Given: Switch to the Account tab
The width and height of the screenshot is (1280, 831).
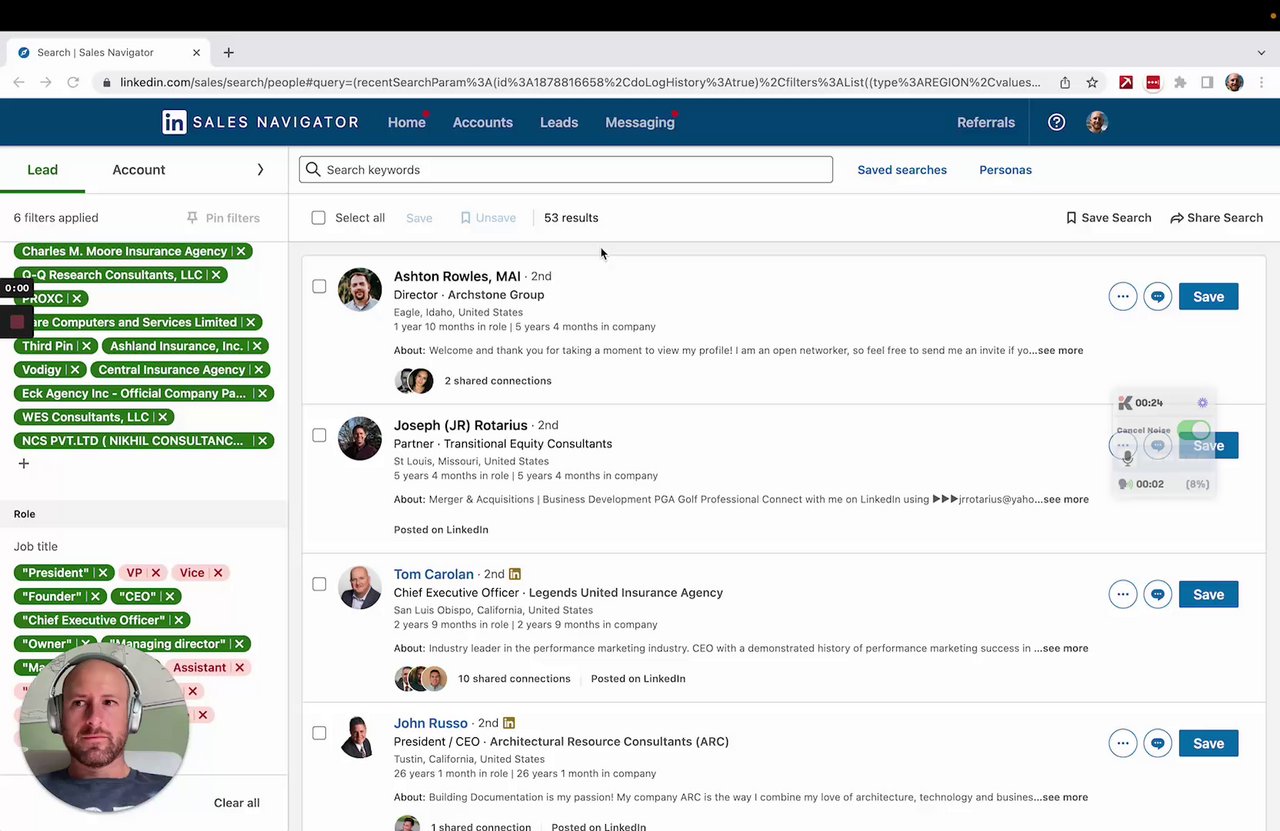Looking at the screenshot, I should click(x=139, y=170).
